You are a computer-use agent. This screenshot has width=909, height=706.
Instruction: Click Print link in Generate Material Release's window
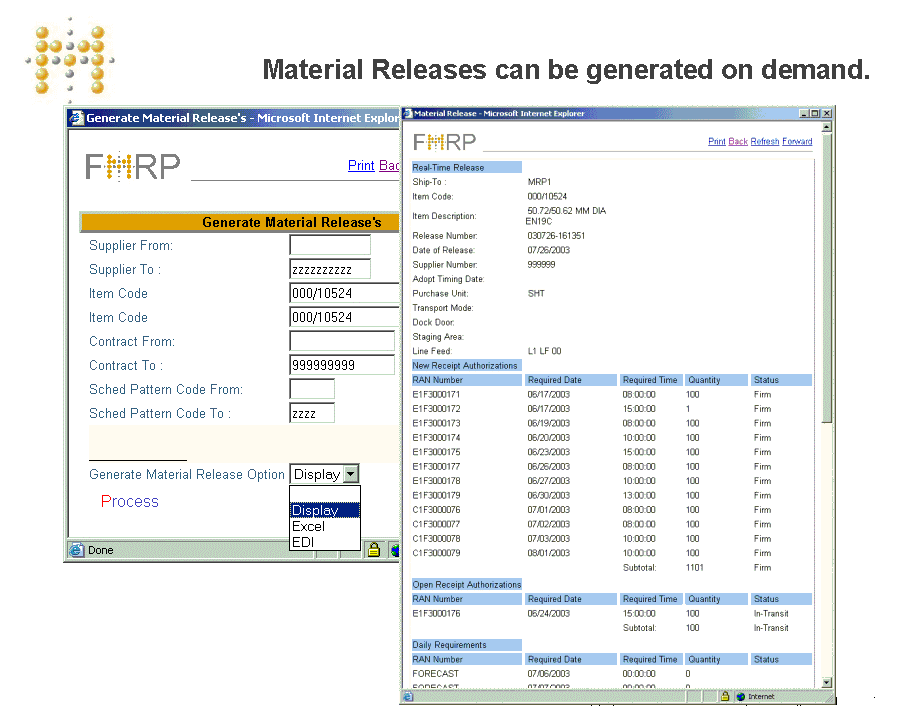361,165
